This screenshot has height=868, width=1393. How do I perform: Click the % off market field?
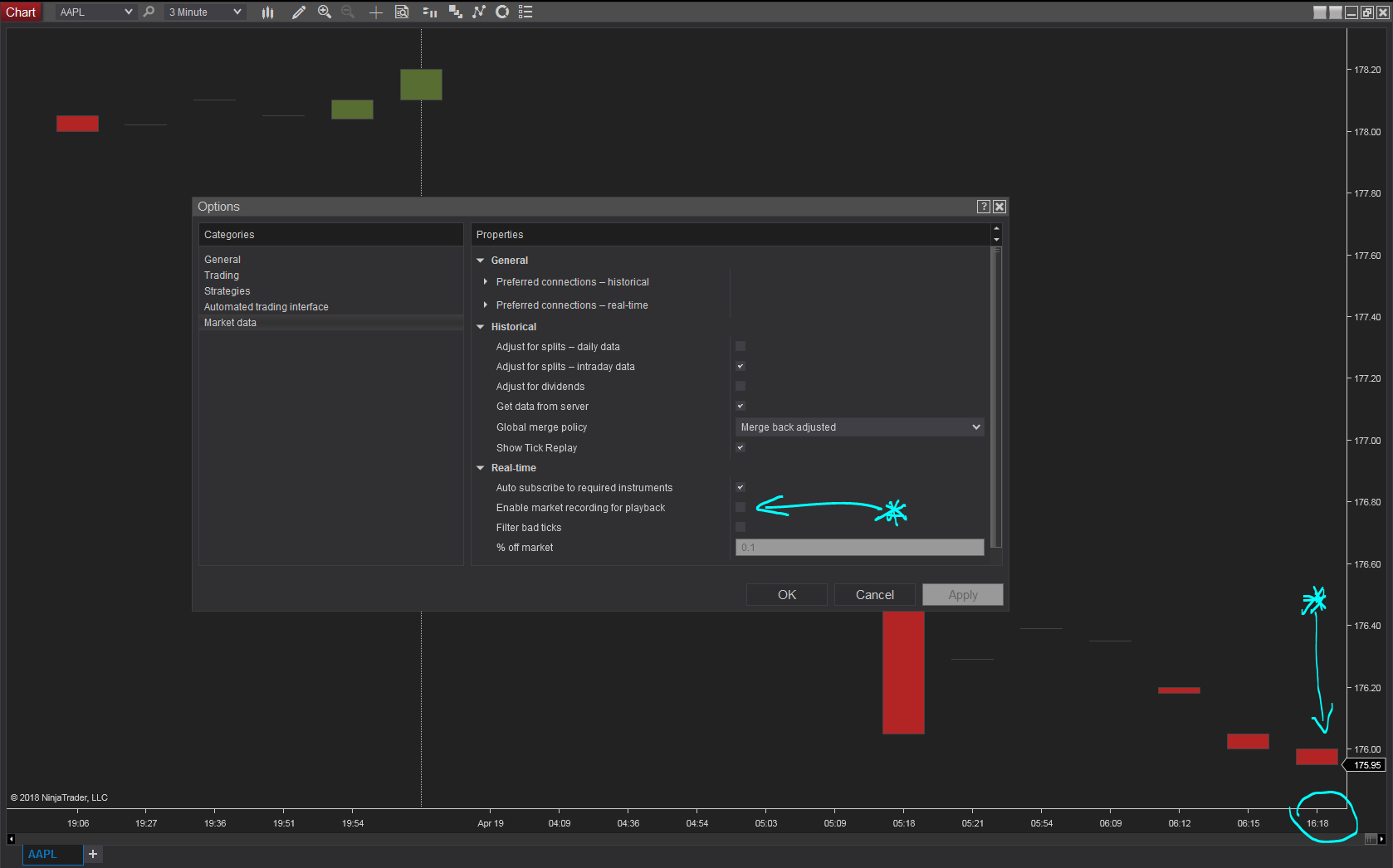pos(859,548)
